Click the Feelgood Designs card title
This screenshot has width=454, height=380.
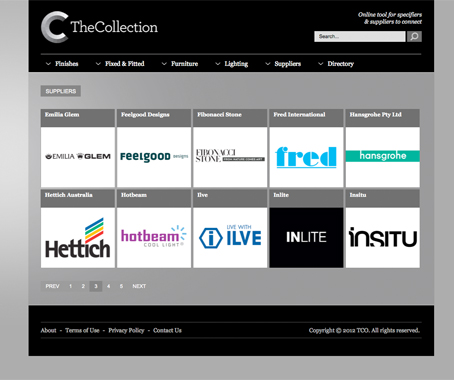click(145, 115)
